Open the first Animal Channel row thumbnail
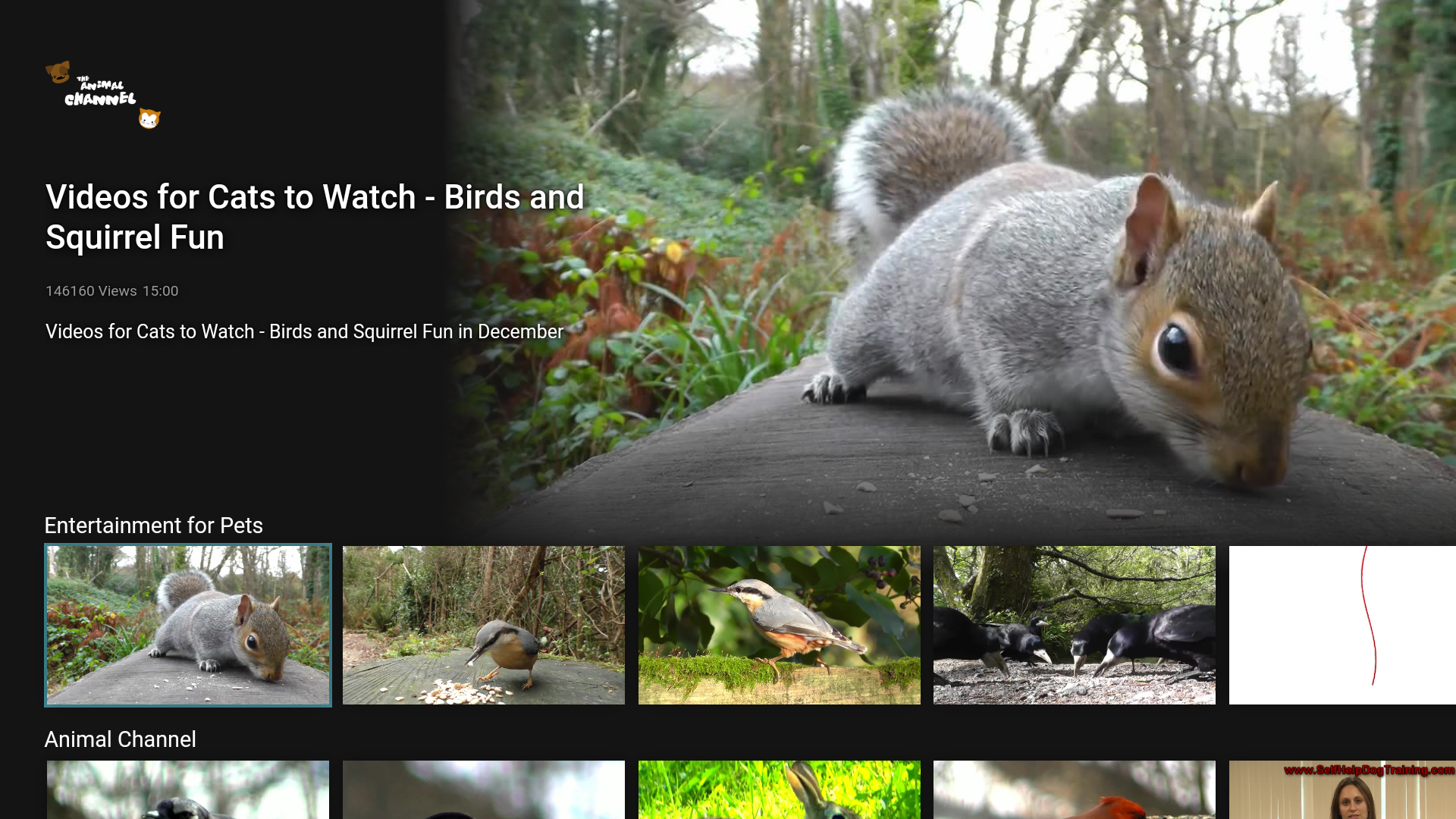The image size is (1456, 819). coord(188,789)
